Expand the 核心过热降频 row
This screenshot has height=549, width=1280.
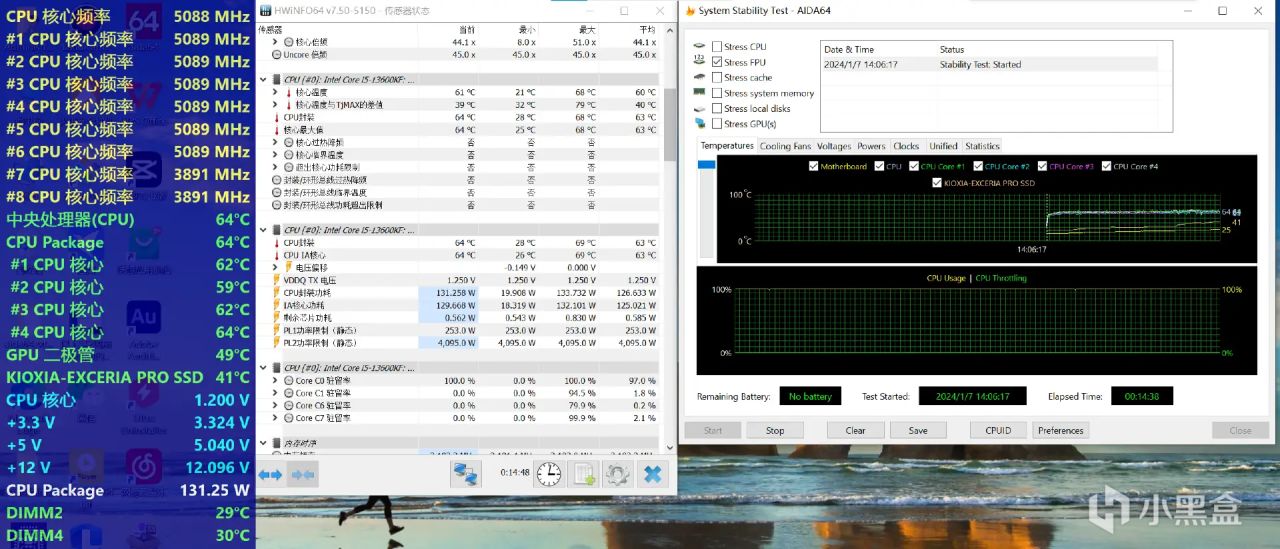[x=275, y=142]
